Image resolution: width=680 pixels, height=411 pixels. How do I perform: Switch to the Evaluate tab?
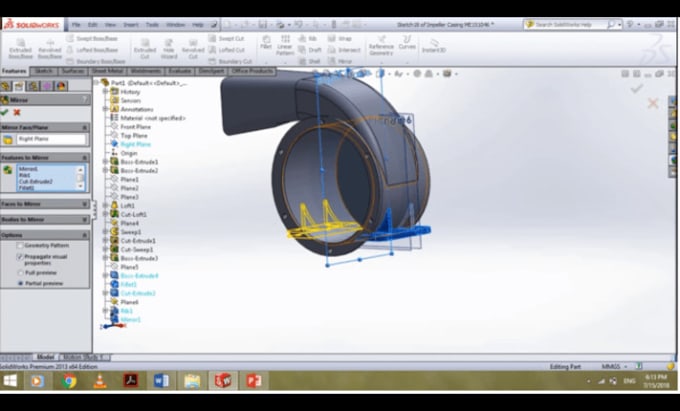point(180,71)
